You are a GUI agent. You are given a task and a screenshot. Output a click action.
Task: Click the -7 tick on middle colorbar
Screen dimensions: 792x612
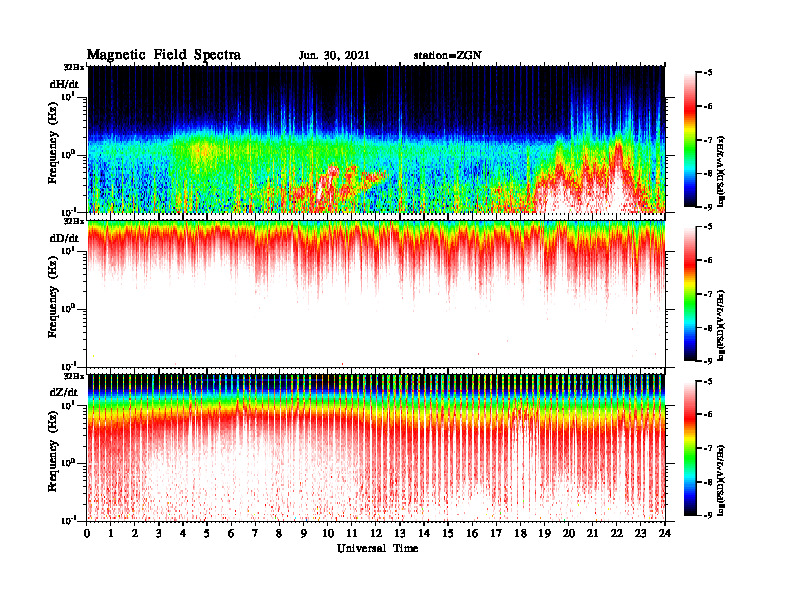click(708, 294)
